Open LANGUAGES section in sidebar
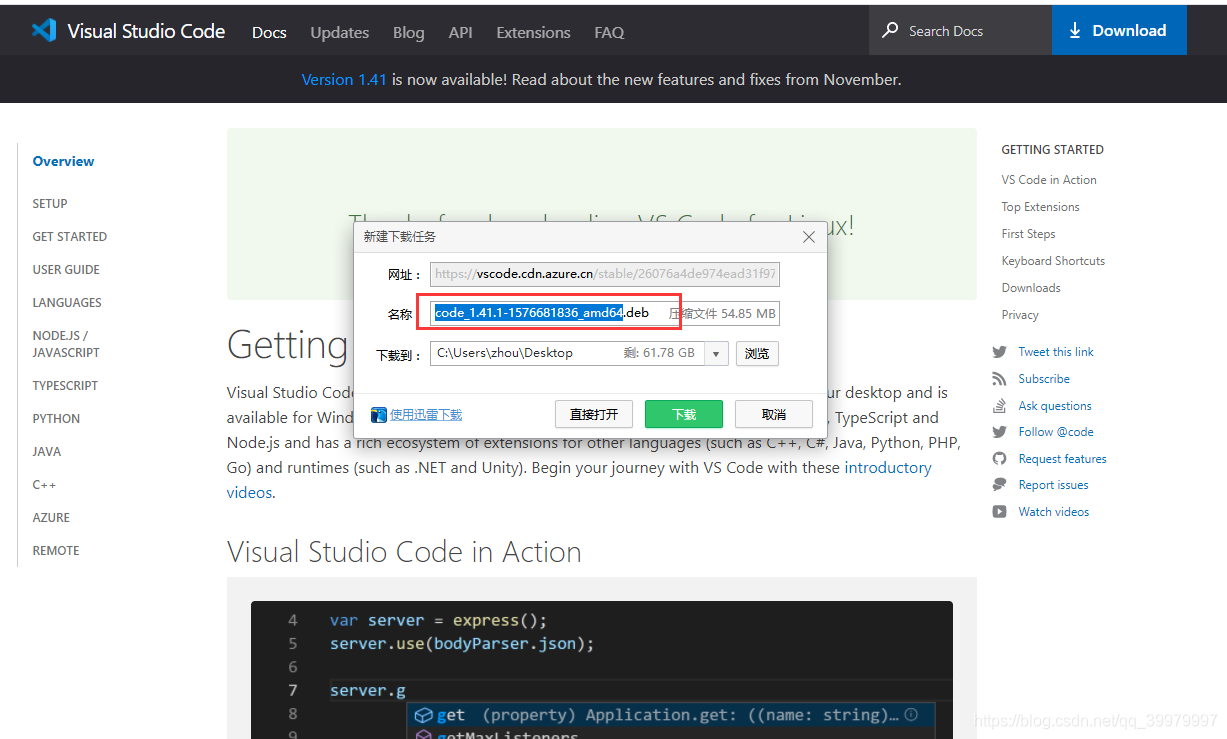 click(x=67, y=303)
